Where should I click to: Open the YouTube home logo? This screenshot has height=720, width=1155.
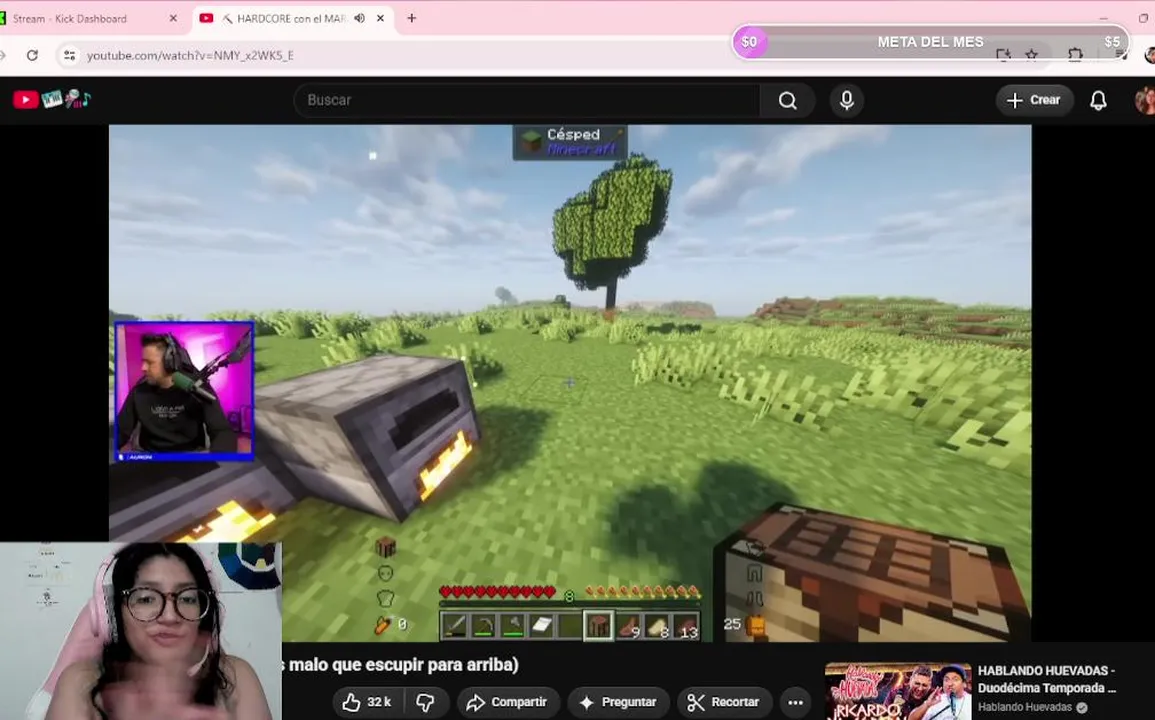(x=52, y=99)
